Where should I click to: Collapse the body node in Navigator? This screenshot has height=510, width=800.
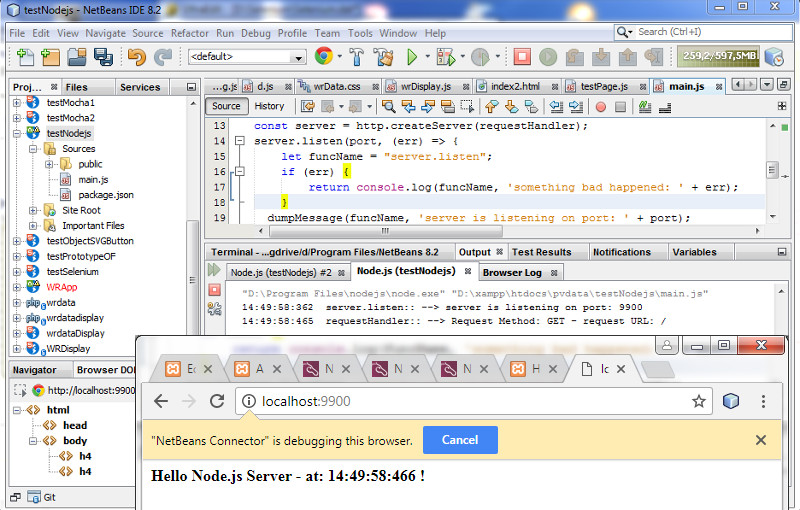click(33, 441)
